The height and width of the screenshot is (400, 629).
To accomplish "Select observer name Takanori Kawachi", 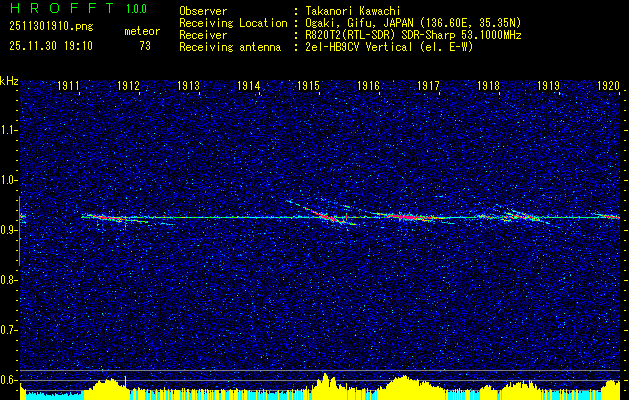I will pyautogui.click(x=352, y=11).
